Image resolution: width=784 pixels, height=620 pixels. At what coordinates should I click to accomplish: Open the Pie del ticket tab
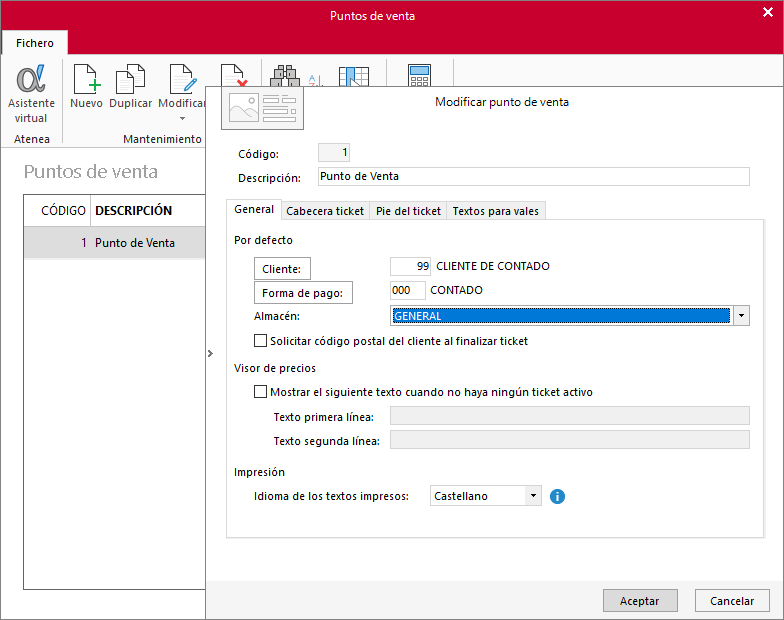[408, 211]
